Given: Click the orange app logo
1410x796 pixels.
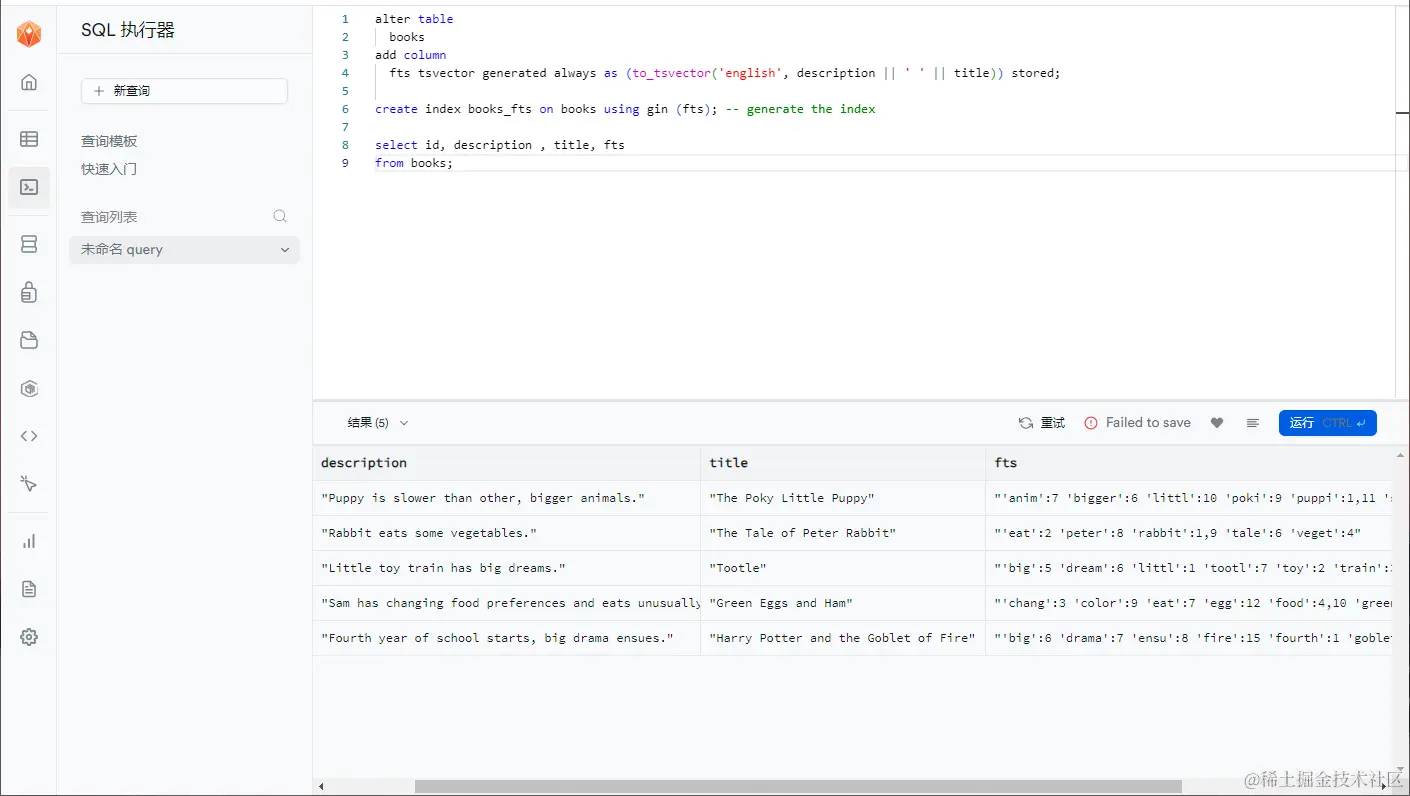Looking at the screenshot, I should tap(29, 33).
